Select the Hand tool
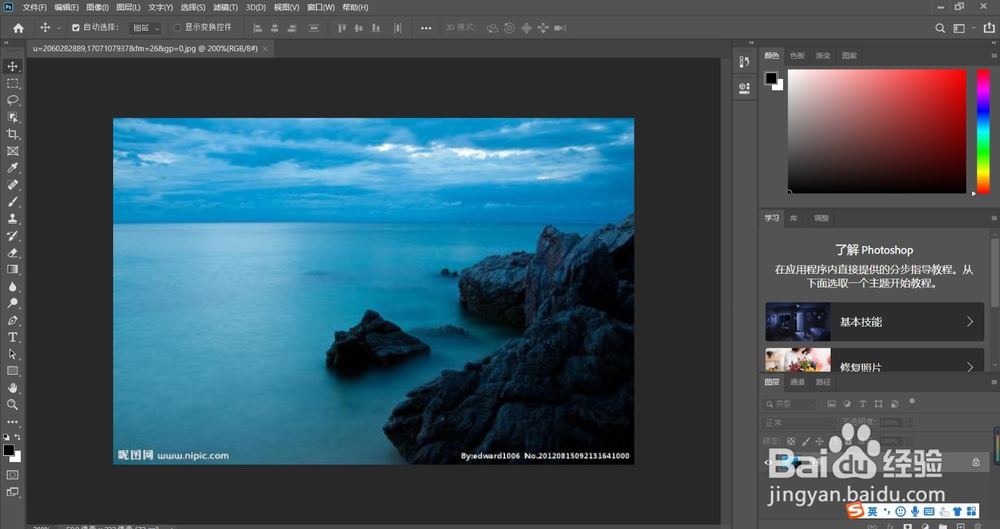The image size is (1000, 529). [x=13, y=388]
